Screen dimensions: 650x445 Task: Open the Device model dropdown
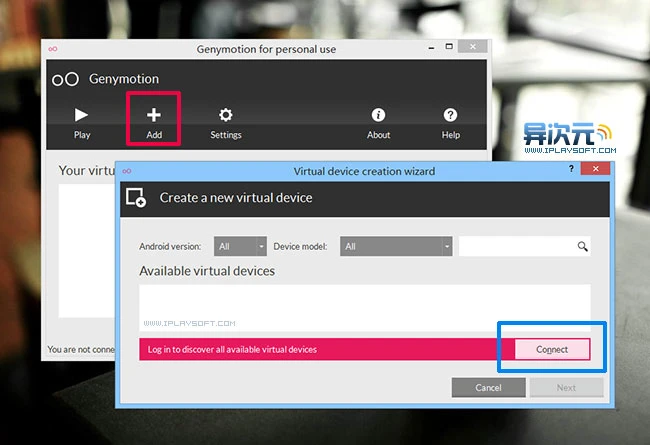click(396, 246)
